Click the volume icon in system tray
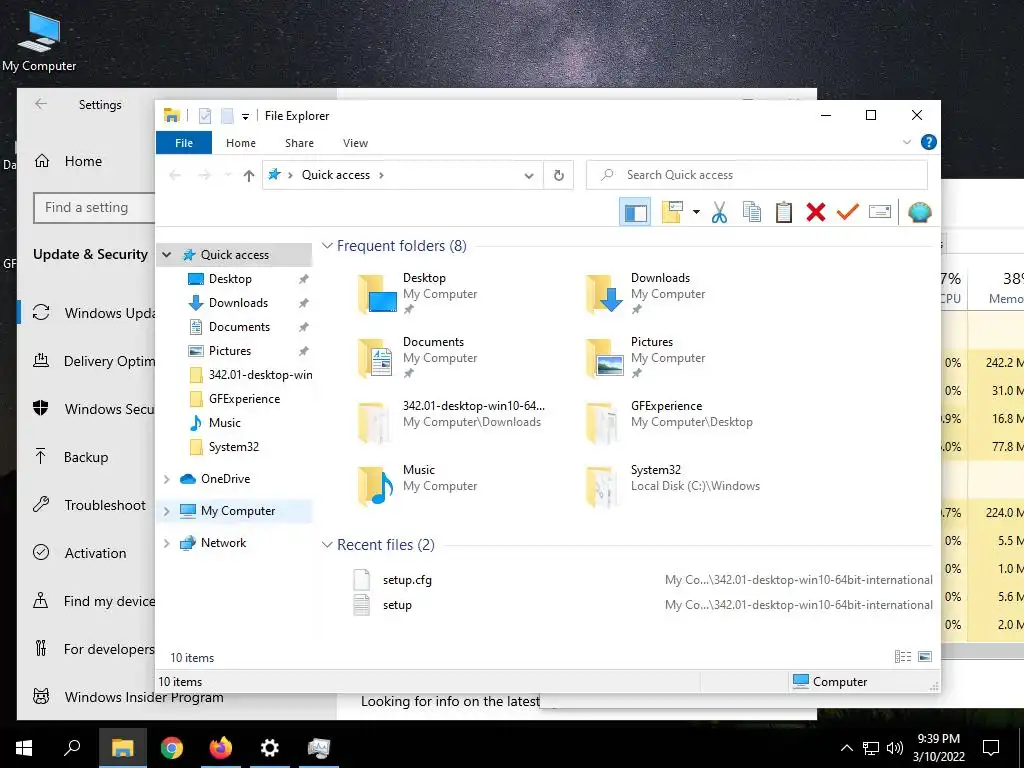This screenshot has width=1024, height=768. 895,748
